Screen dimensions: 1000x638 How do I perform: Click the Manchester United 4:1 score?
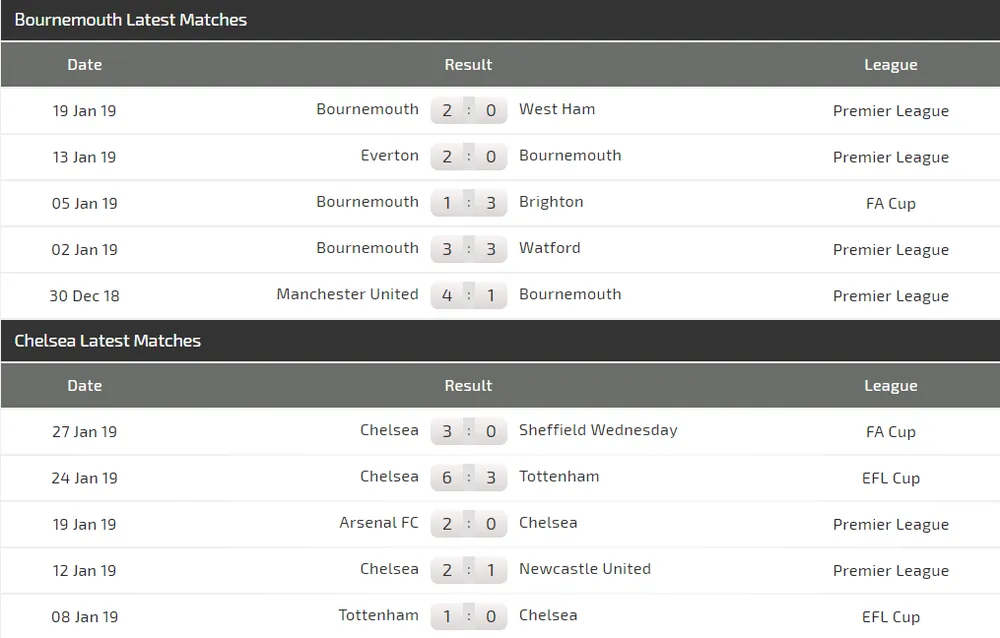click(469, 295)
